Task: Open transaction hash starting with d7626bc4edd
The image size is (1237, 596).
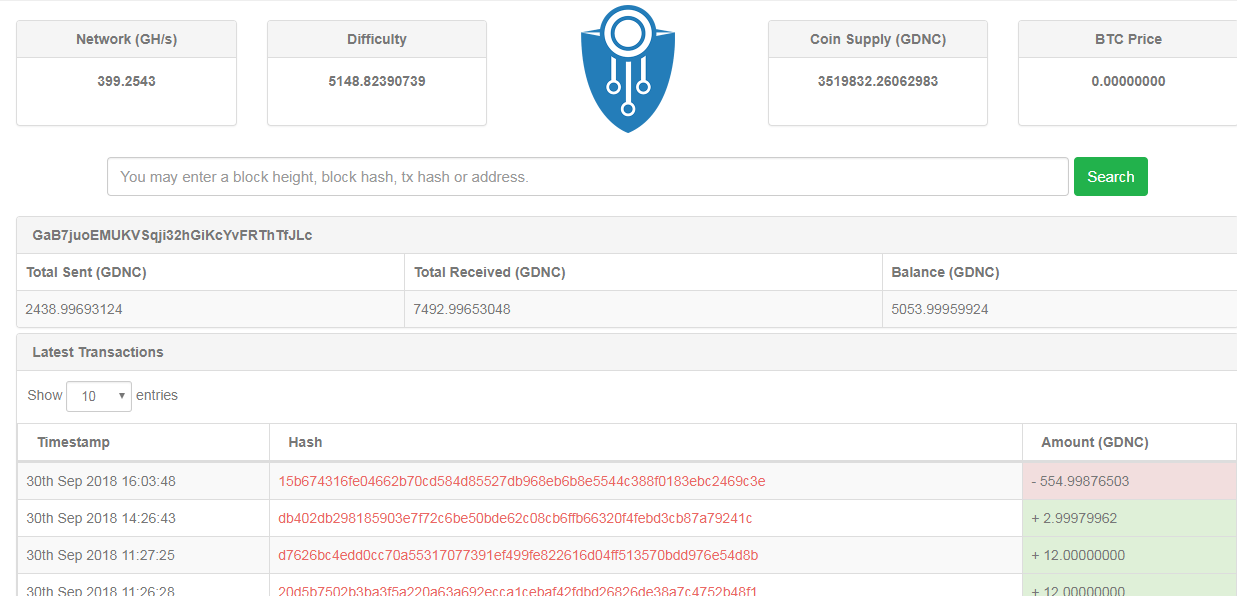Action: pyautogui.click(x=518, y=555)
